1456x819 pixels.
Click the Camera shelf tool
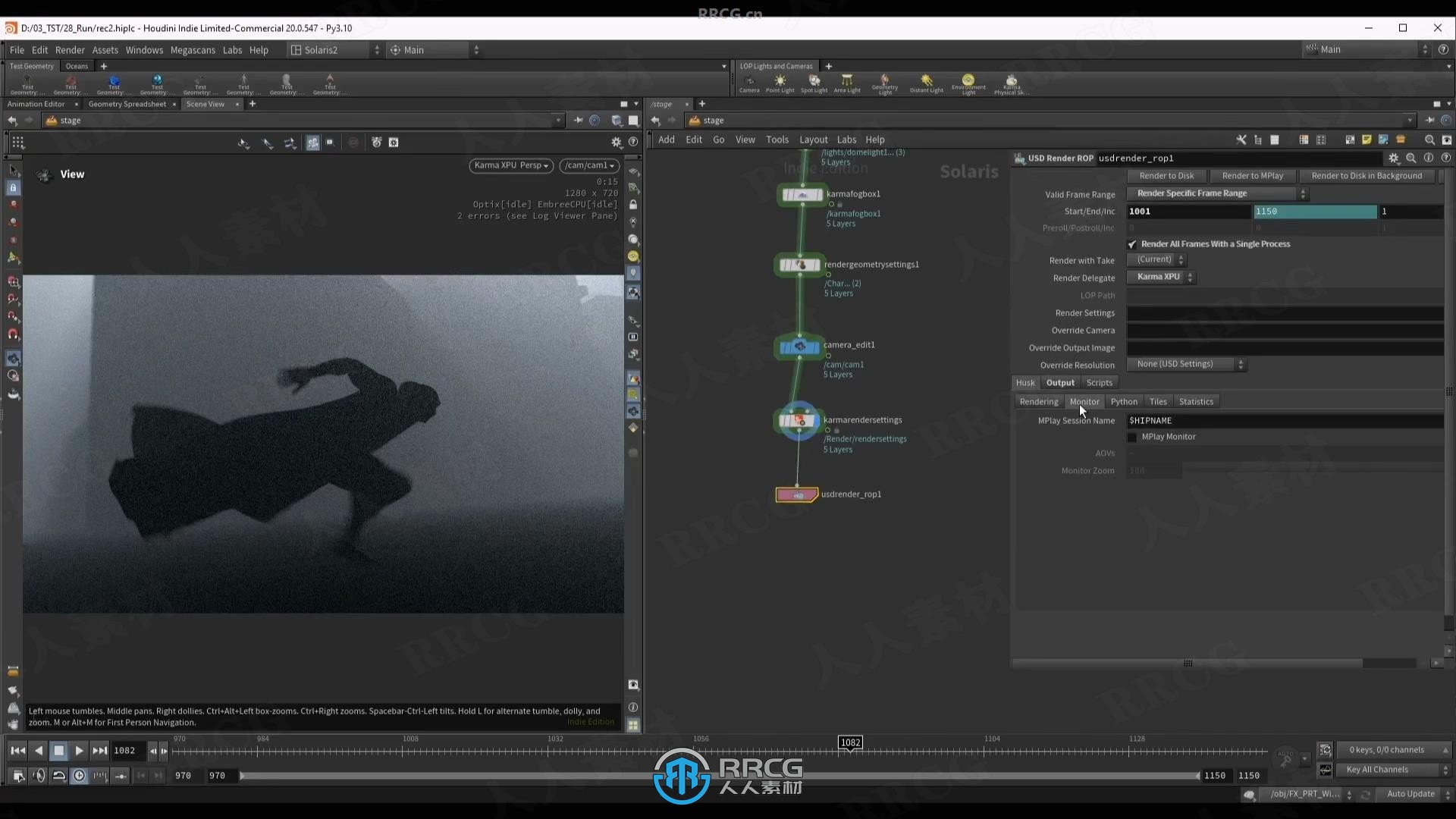[749, 83]
